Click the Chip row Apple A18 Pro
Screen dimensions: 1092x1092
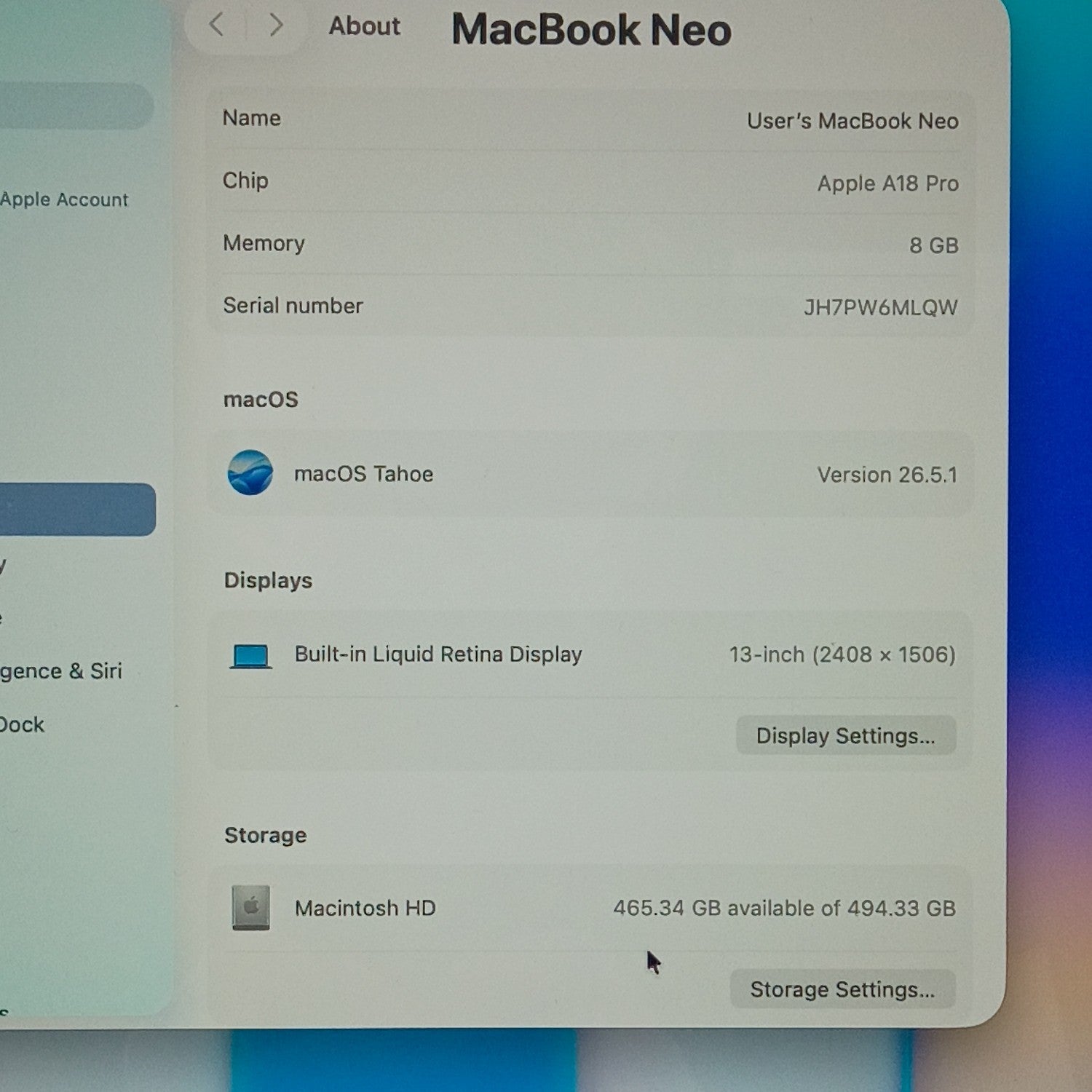(887, 183)
